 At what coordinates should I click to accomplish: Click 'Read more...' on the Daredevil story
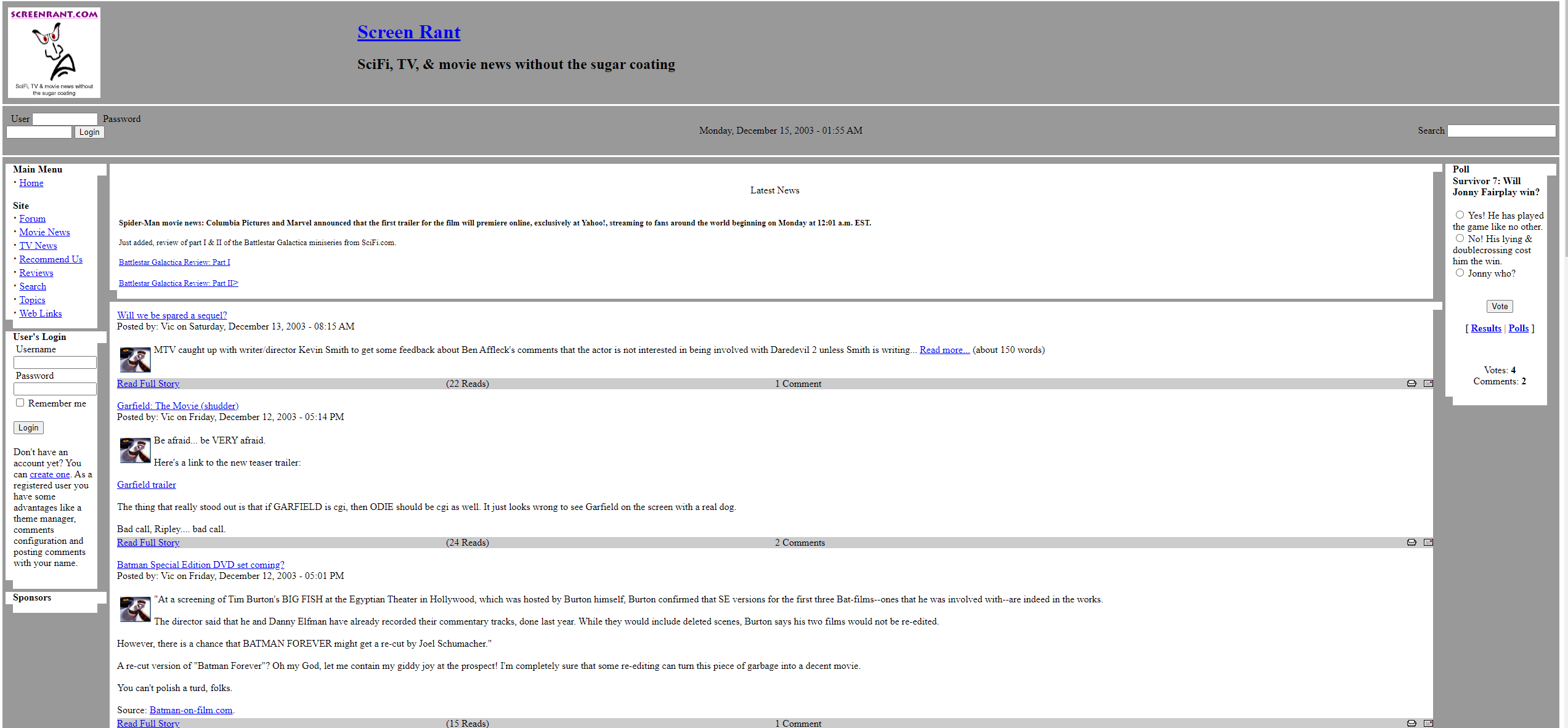[944, 350]
